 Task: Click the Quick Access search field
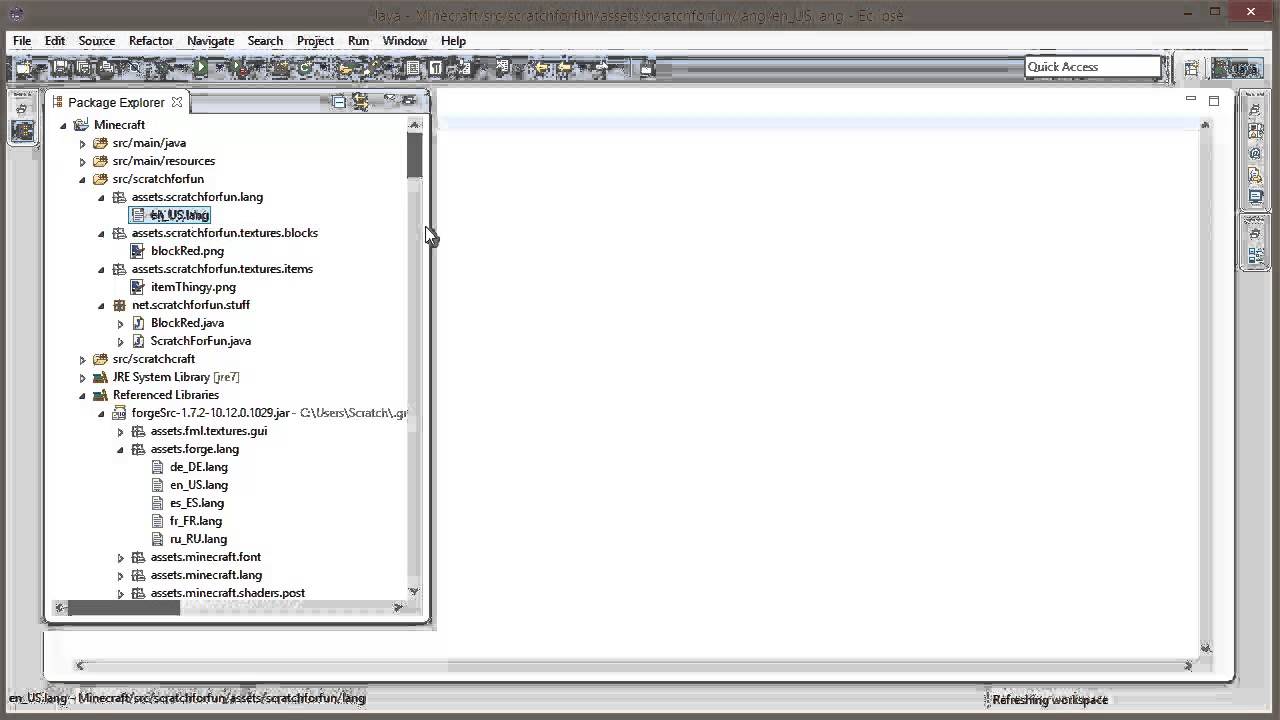pos(1093,67)
